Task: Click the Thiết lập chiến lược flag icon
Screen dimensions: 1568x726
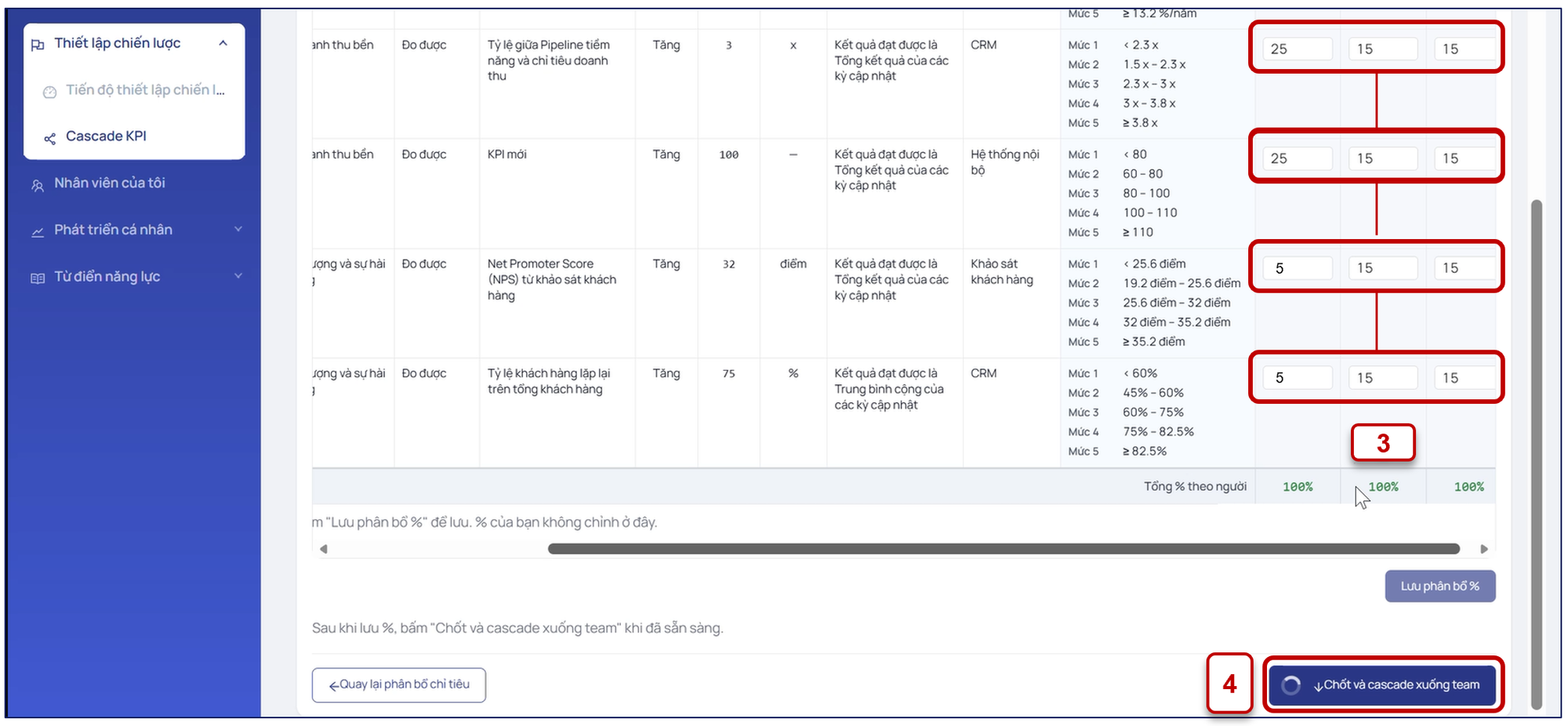Action: pos(38,45)
